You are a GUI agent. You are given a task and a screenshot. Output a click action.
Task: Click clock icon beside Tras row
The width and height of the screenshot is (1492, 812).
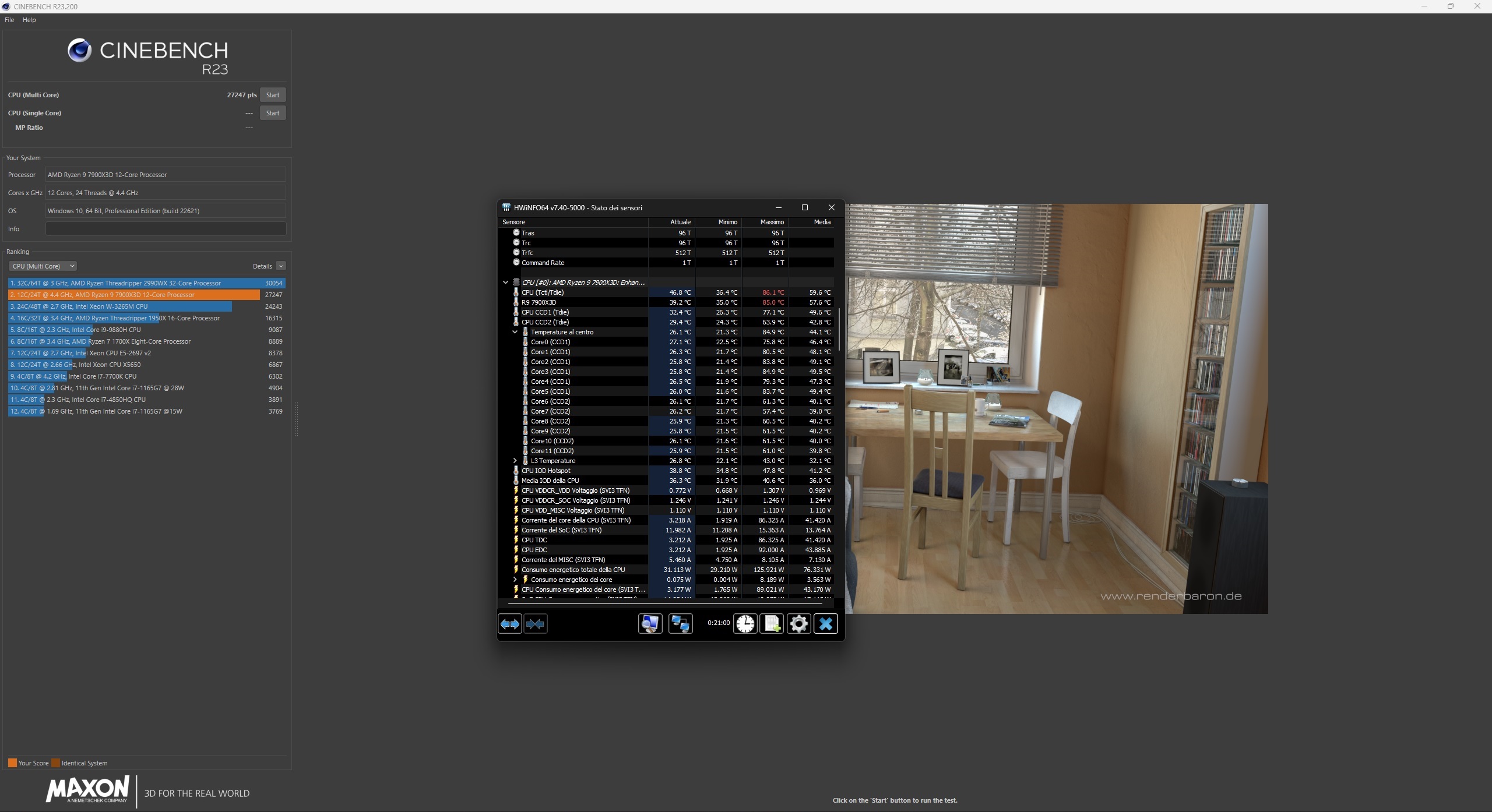tap(516, 232)
